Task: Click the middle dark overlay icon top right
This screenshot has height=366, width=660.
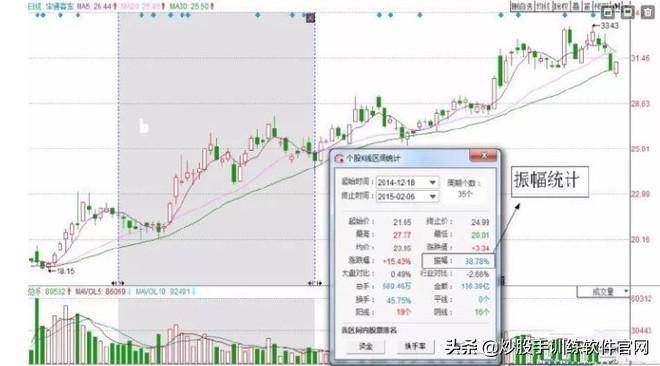Action: [627, 12]
